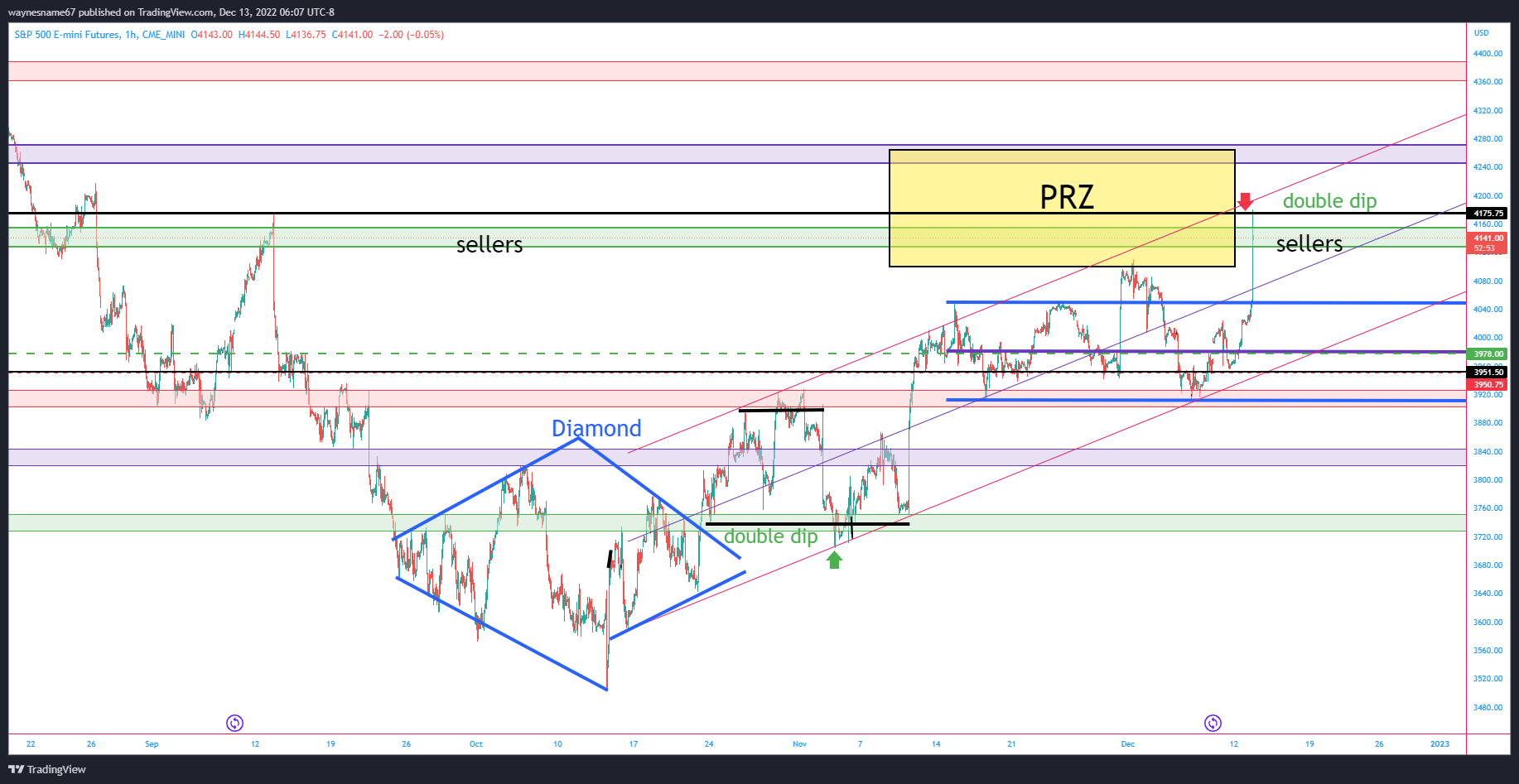Click the red 3950.75 price tag
The height and width of the screenshot is (784, 1519).
click(x=1488, y=385)
